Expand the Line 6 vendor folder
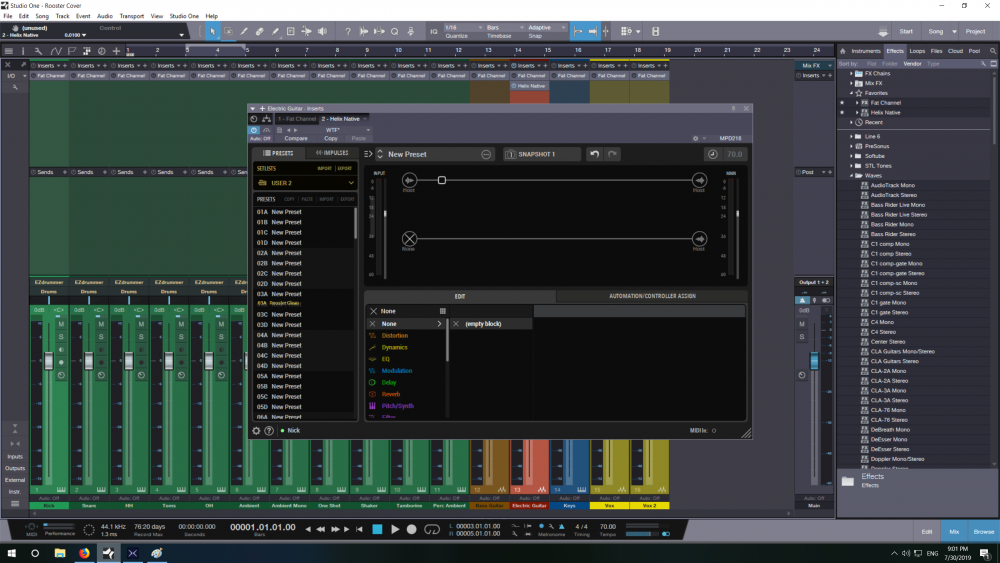The height and width of the screenshot is (563, 1000). (851, 136)
